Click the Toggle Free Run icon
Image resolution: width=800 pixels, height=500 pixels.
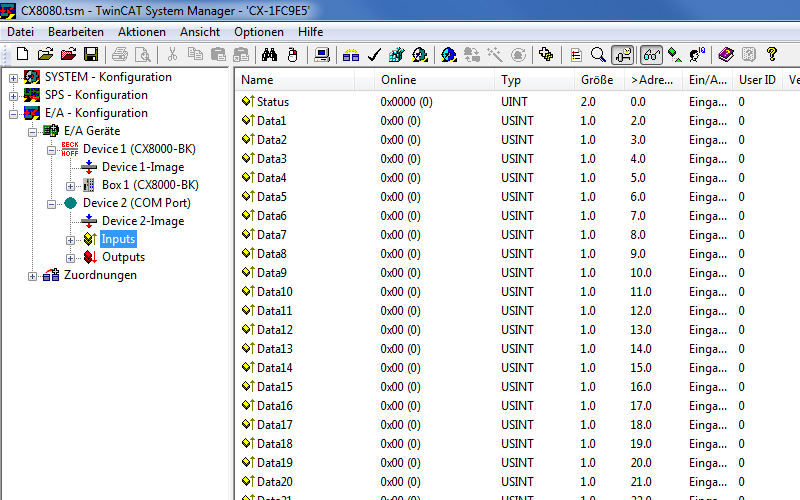click(518, 54)
